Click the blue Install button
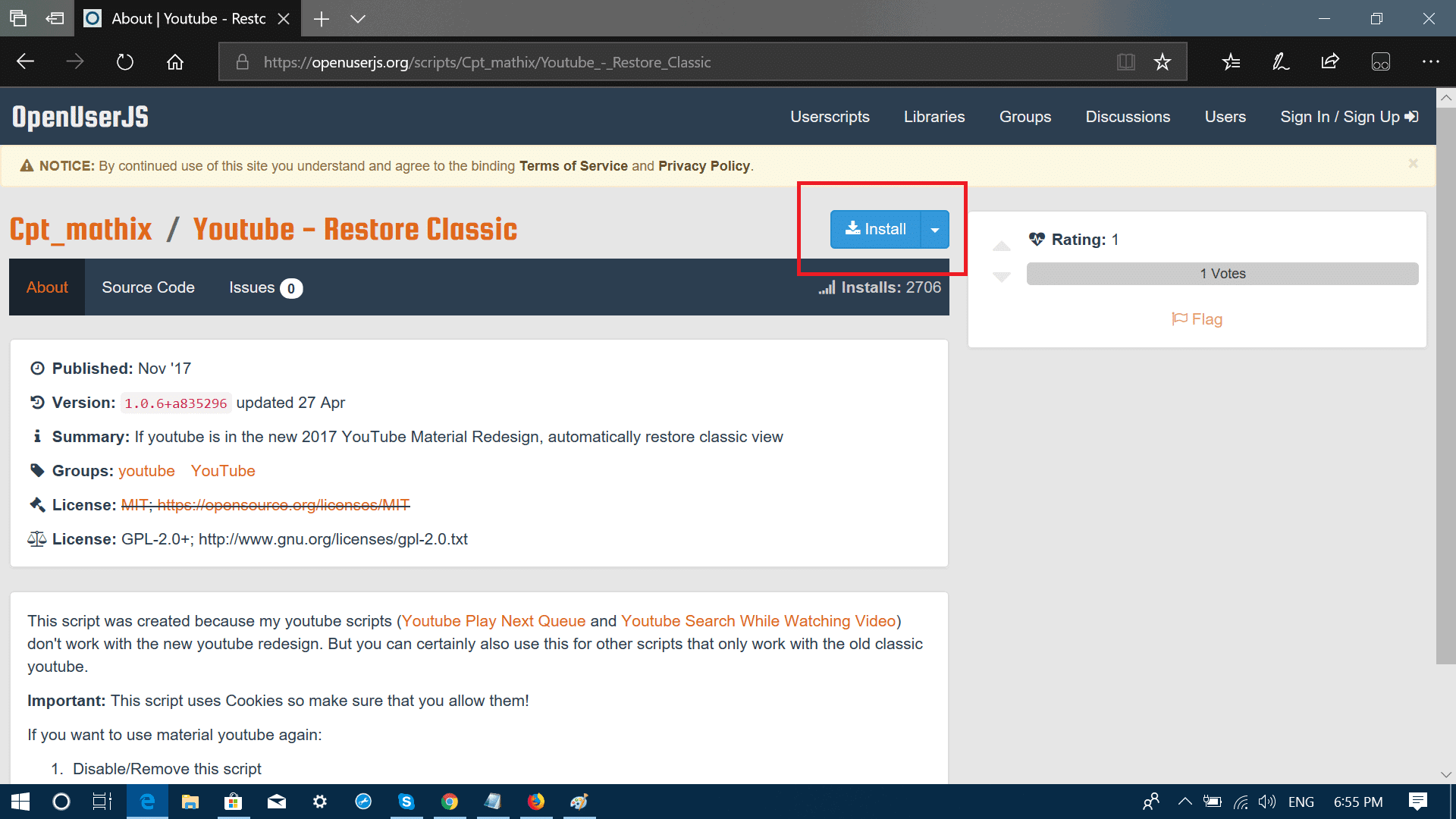This screenshot has width=1456, height=819. point(876,230)
